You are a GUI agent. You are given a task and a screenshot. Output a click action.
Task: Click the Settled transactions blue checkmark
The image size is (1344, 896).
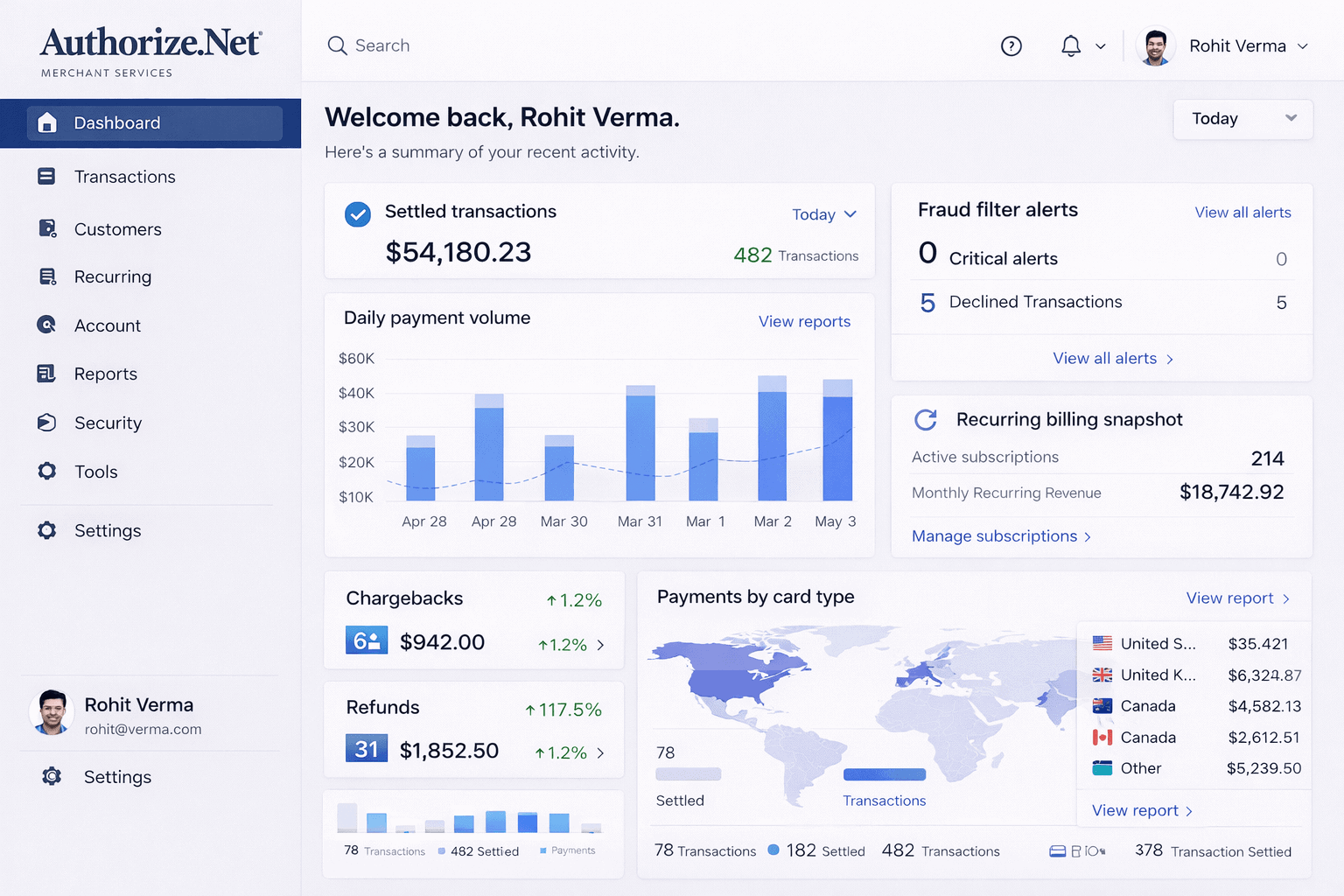point(358,214)
